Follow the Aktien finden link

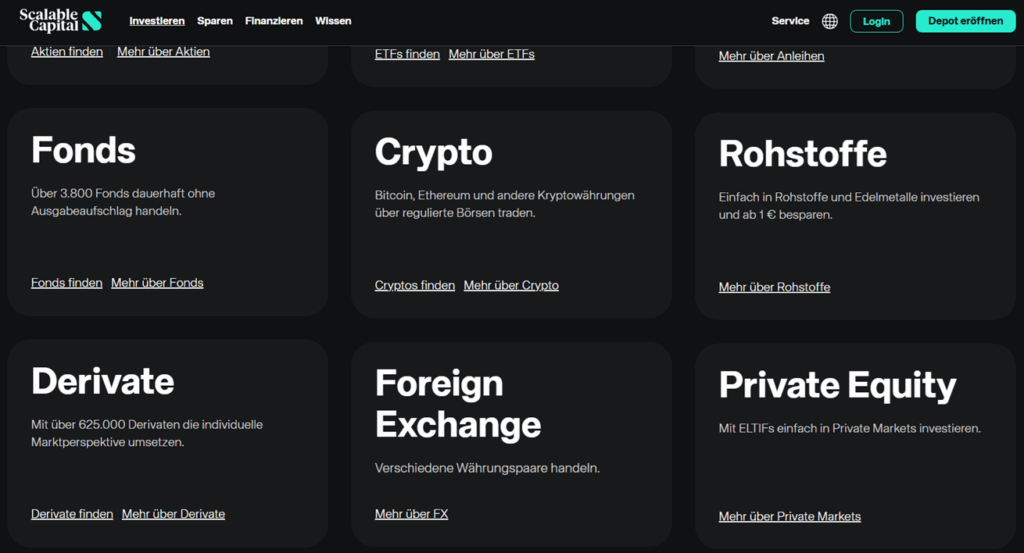pos(67,52)
